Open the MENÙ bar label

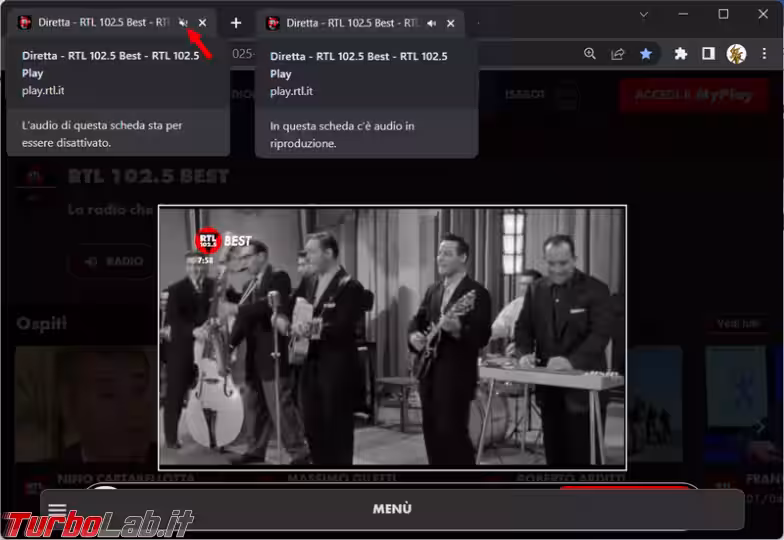point(392,509)
